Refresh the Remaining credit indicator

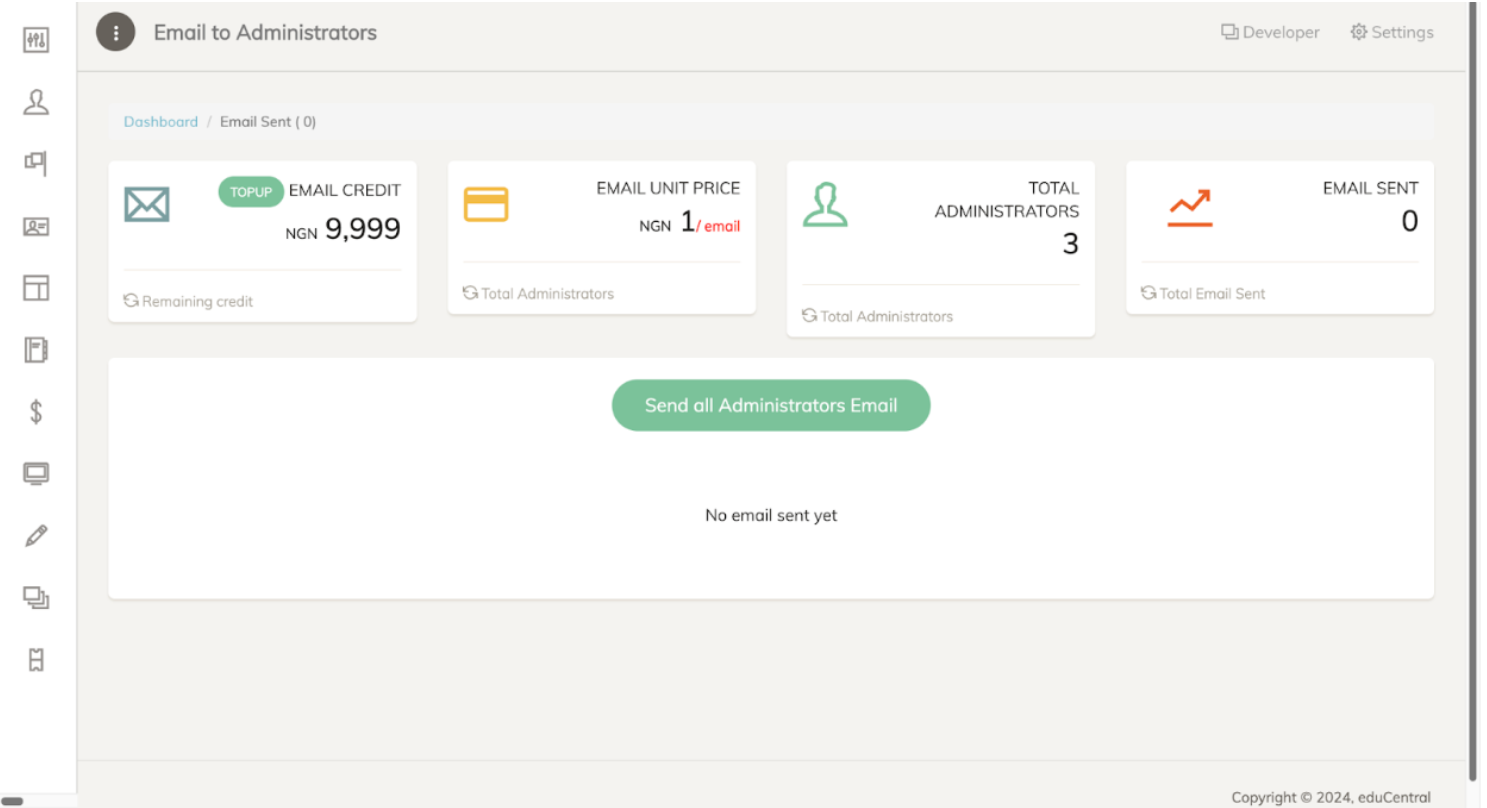tap(131, 301)
